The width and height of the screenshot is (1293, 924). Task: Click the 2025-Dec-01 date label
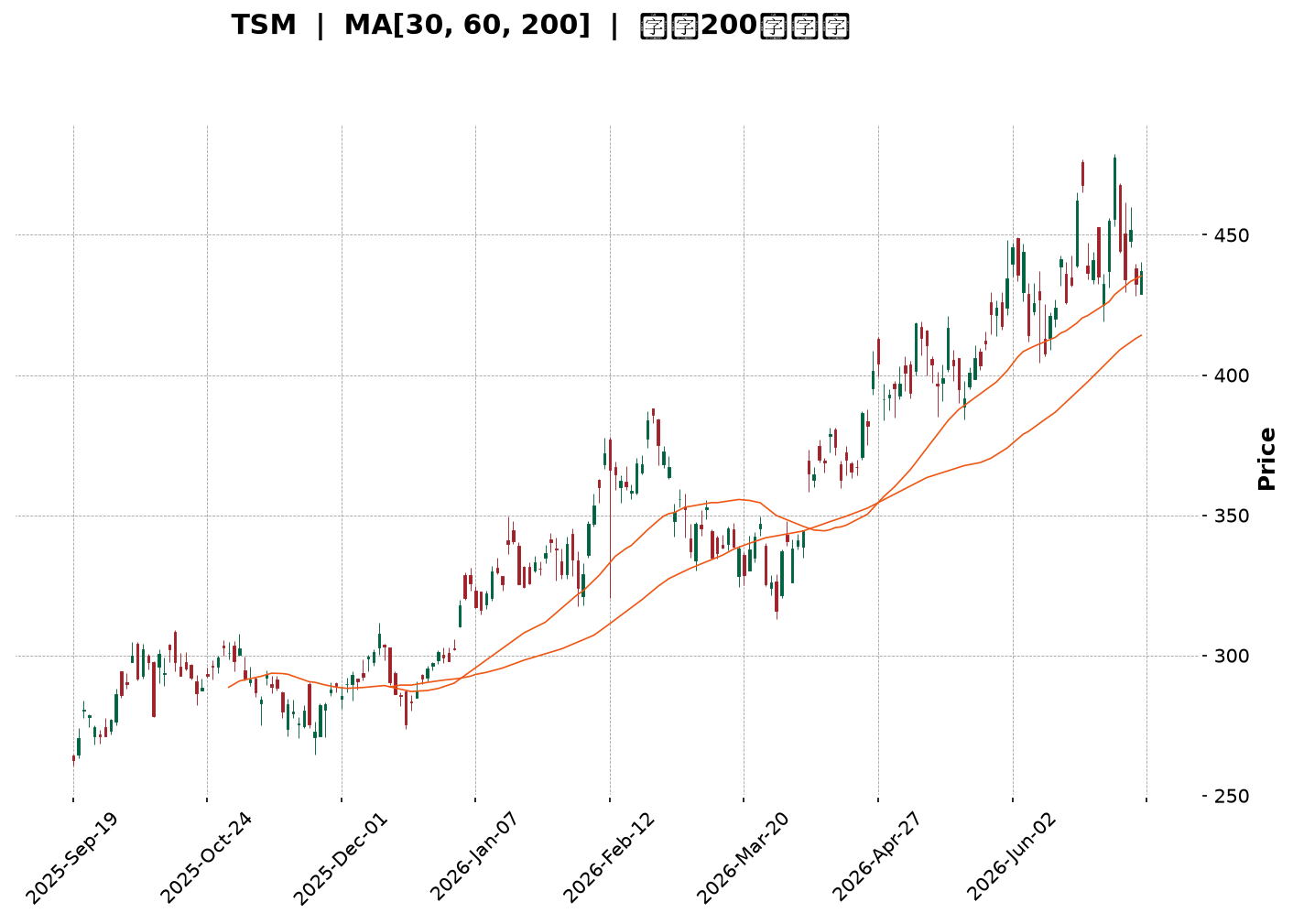click(340, 858)
